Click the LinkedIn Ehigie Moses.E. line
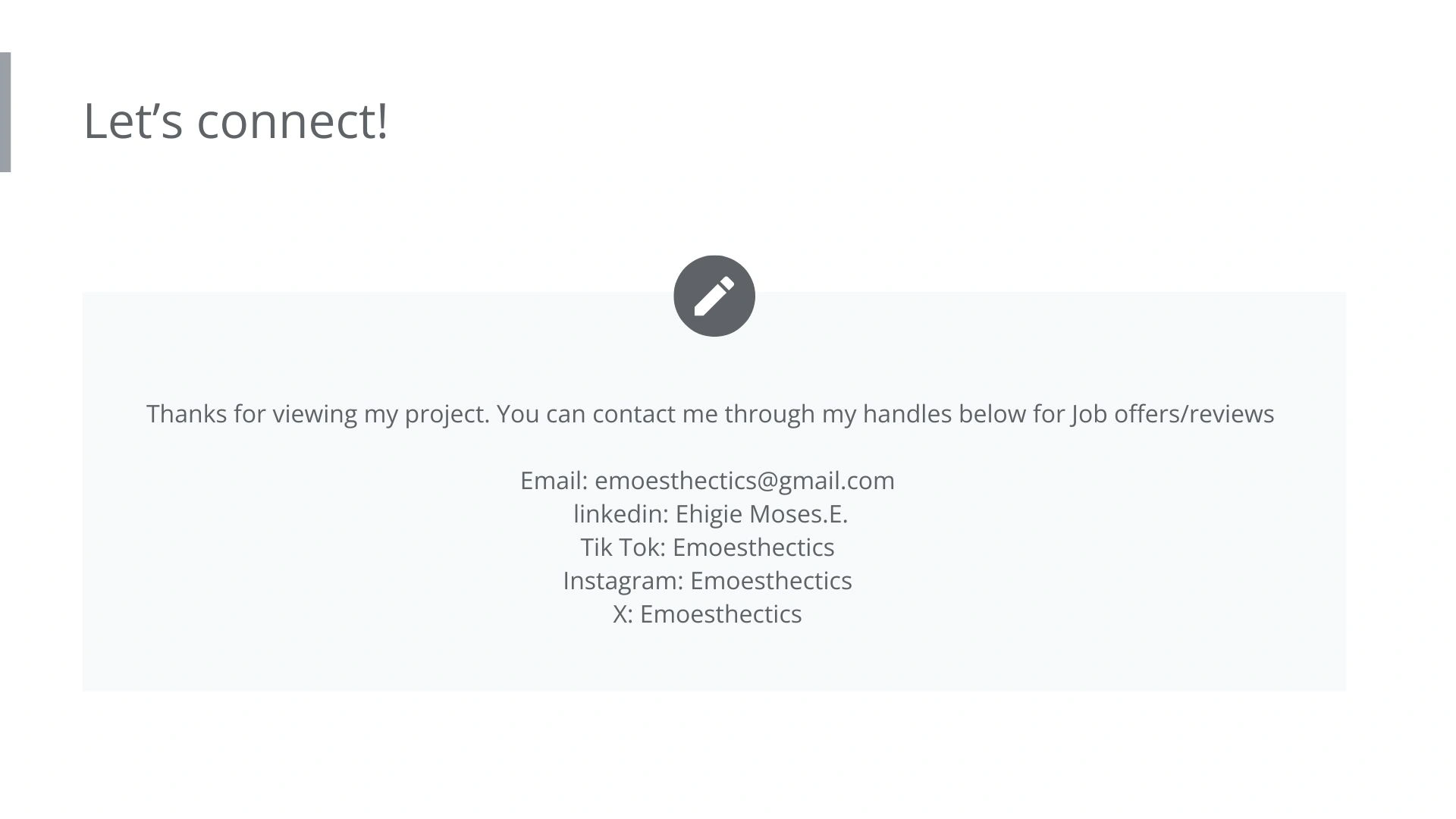Screen dimensions: 1456x819 click(711, 514)
